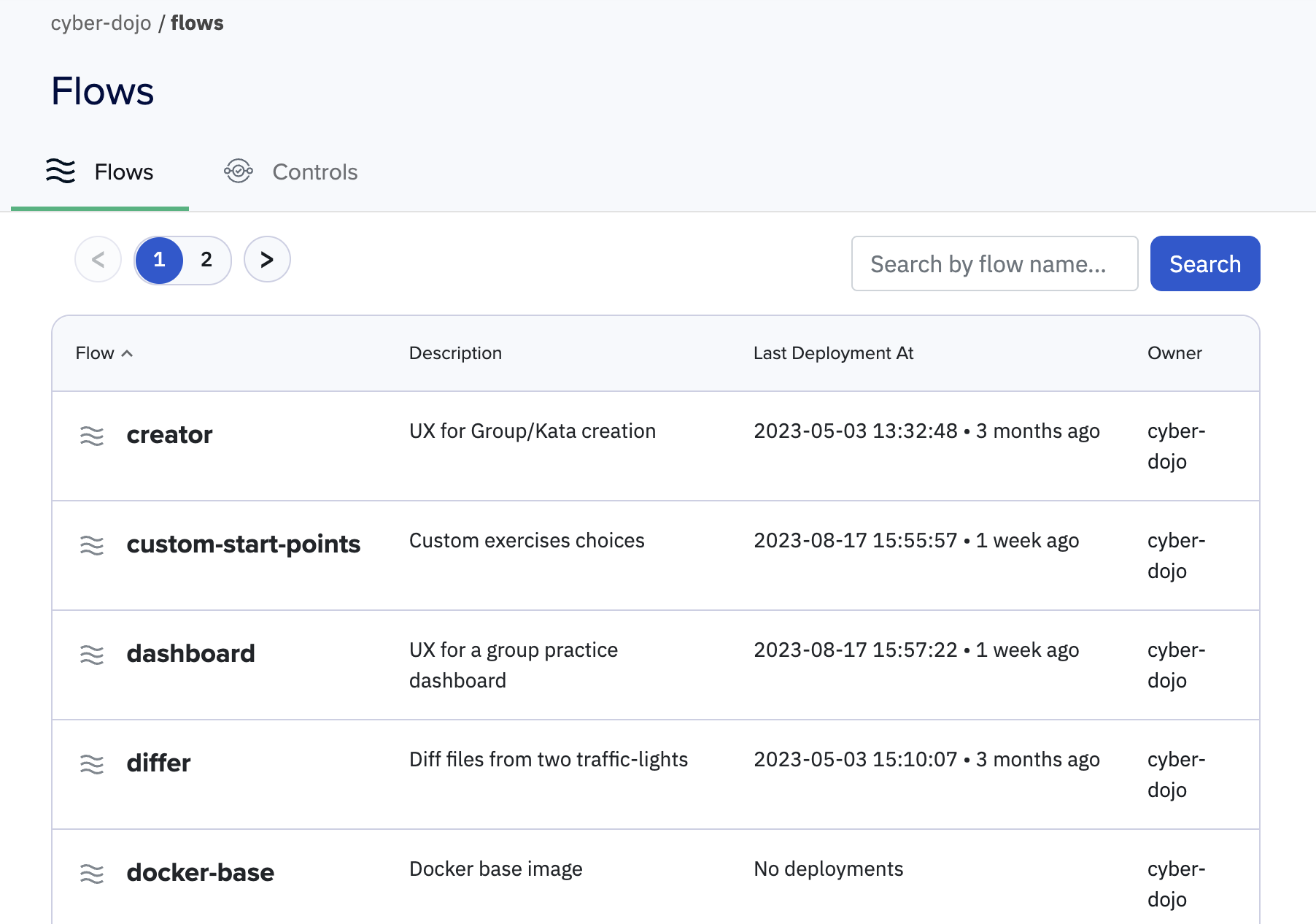Open the creator flow
1316x924 pixels.
coord(169,435)
